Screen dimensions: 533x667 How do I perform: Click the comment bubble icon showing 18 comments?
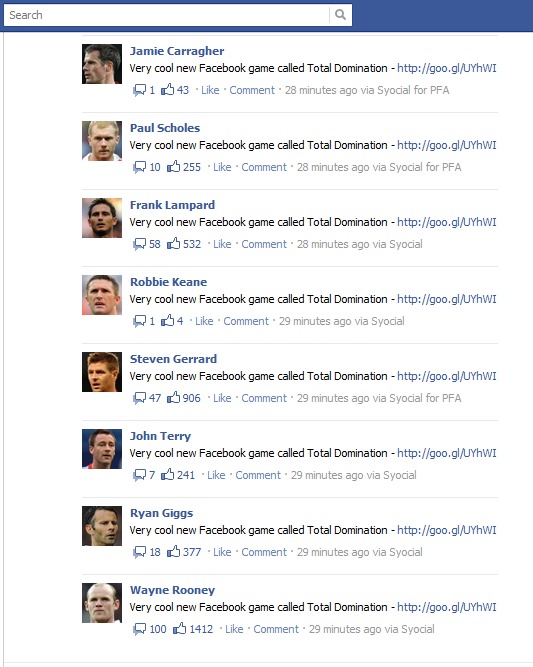[x=140, y=552]
